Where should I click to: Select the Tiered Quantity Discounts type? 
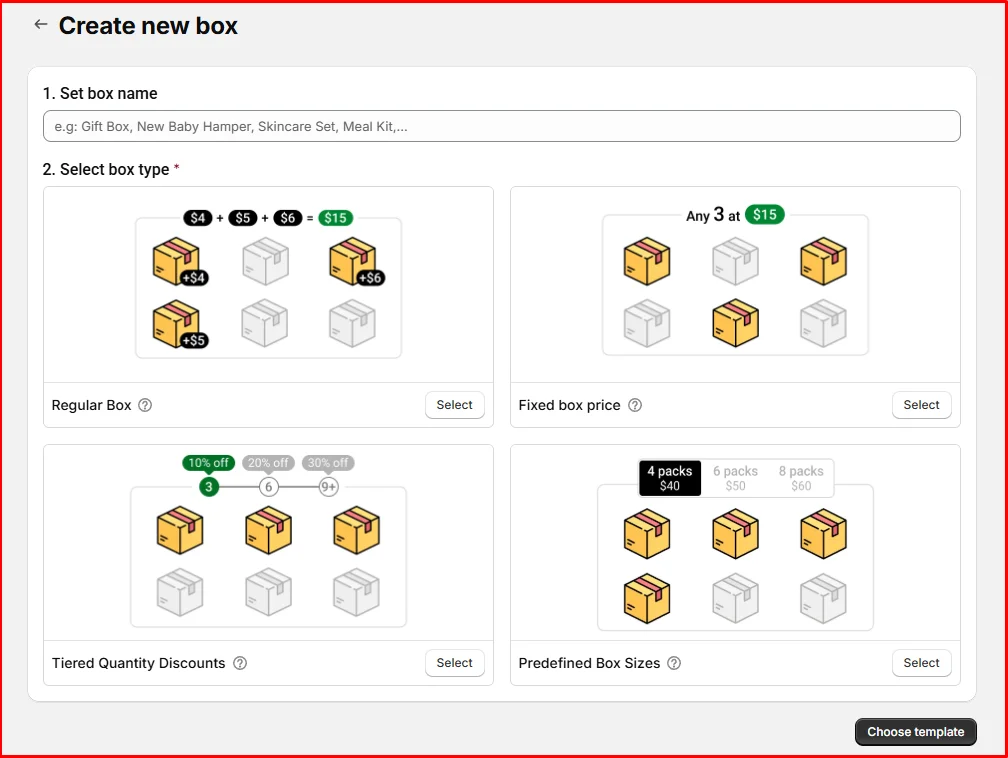(454, 663)
